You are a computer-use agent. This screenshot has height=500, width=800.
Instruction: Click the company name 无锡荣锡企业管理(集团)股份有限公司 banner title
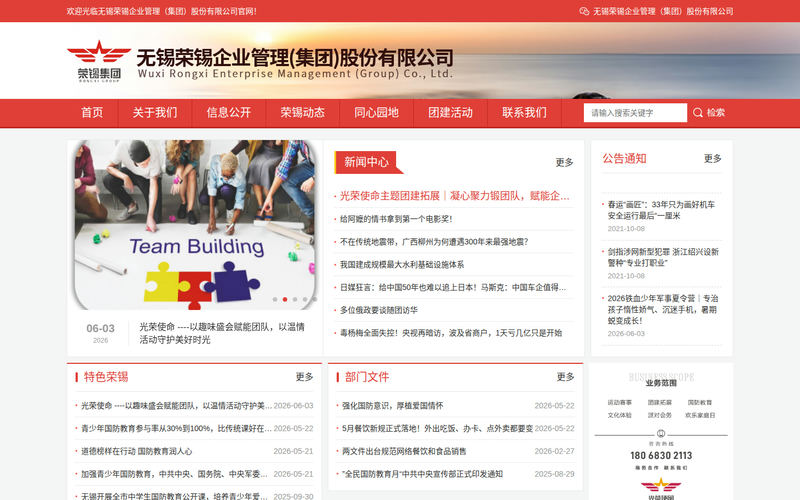pyautogui.click(x=295, y=58)
